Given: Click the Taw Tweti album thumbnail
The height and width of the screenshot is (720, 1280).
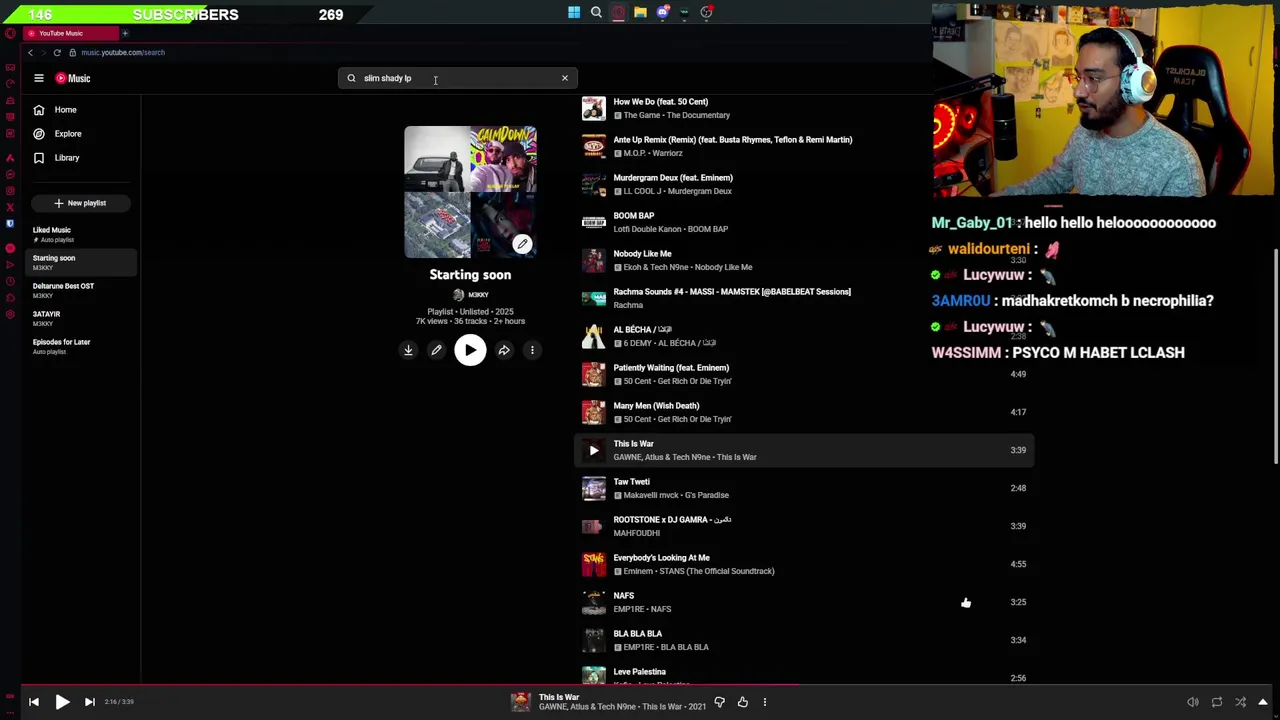Looking at the screenshot, I should (x=594, y=488).
